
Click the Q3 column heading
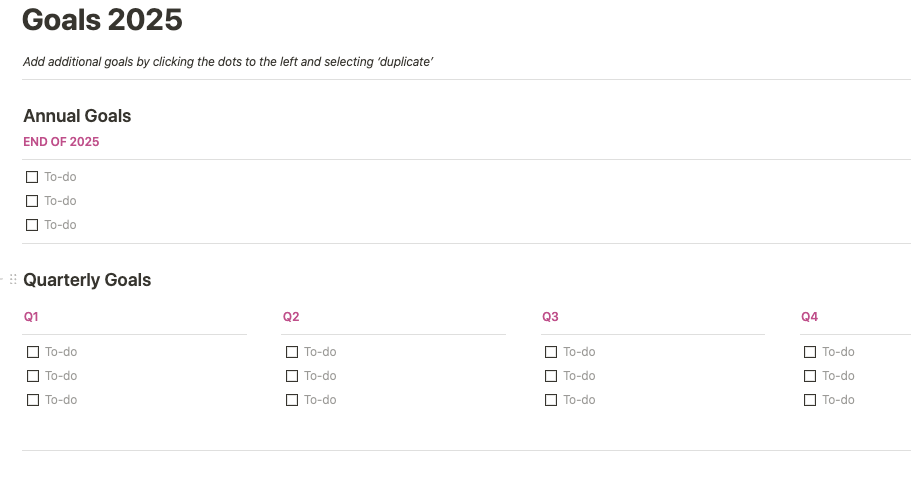[x=550, y=317]
